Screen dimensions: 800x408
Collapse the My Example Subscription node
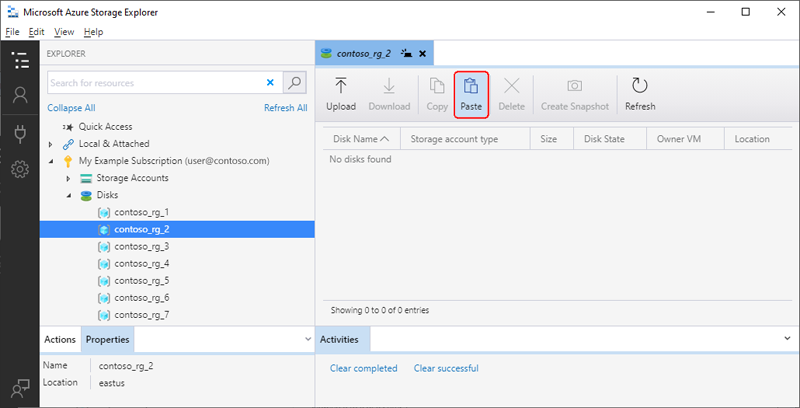tap(51, 162)
